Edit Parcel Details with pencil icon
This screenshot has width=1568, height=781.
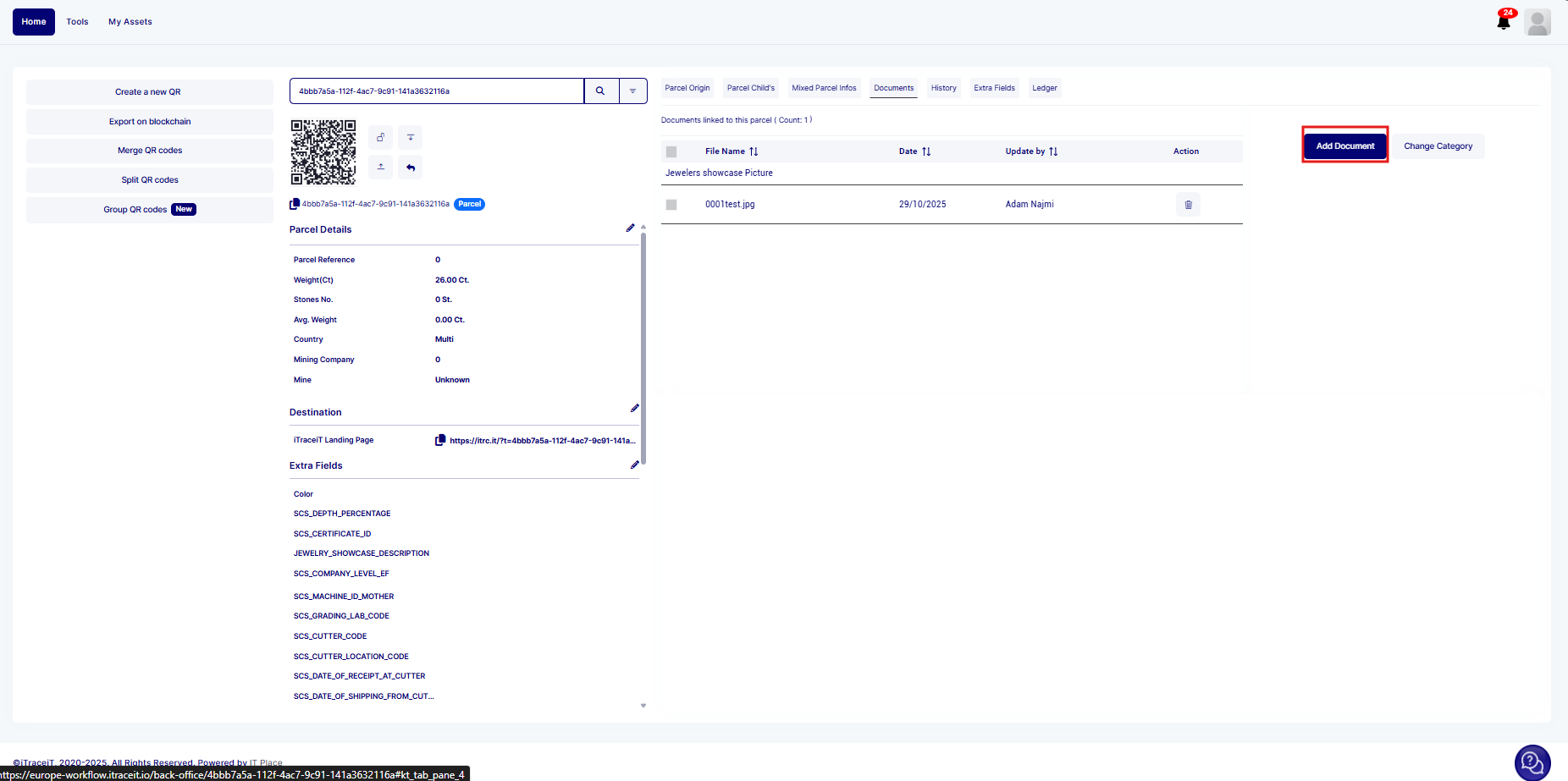[630, 228]
